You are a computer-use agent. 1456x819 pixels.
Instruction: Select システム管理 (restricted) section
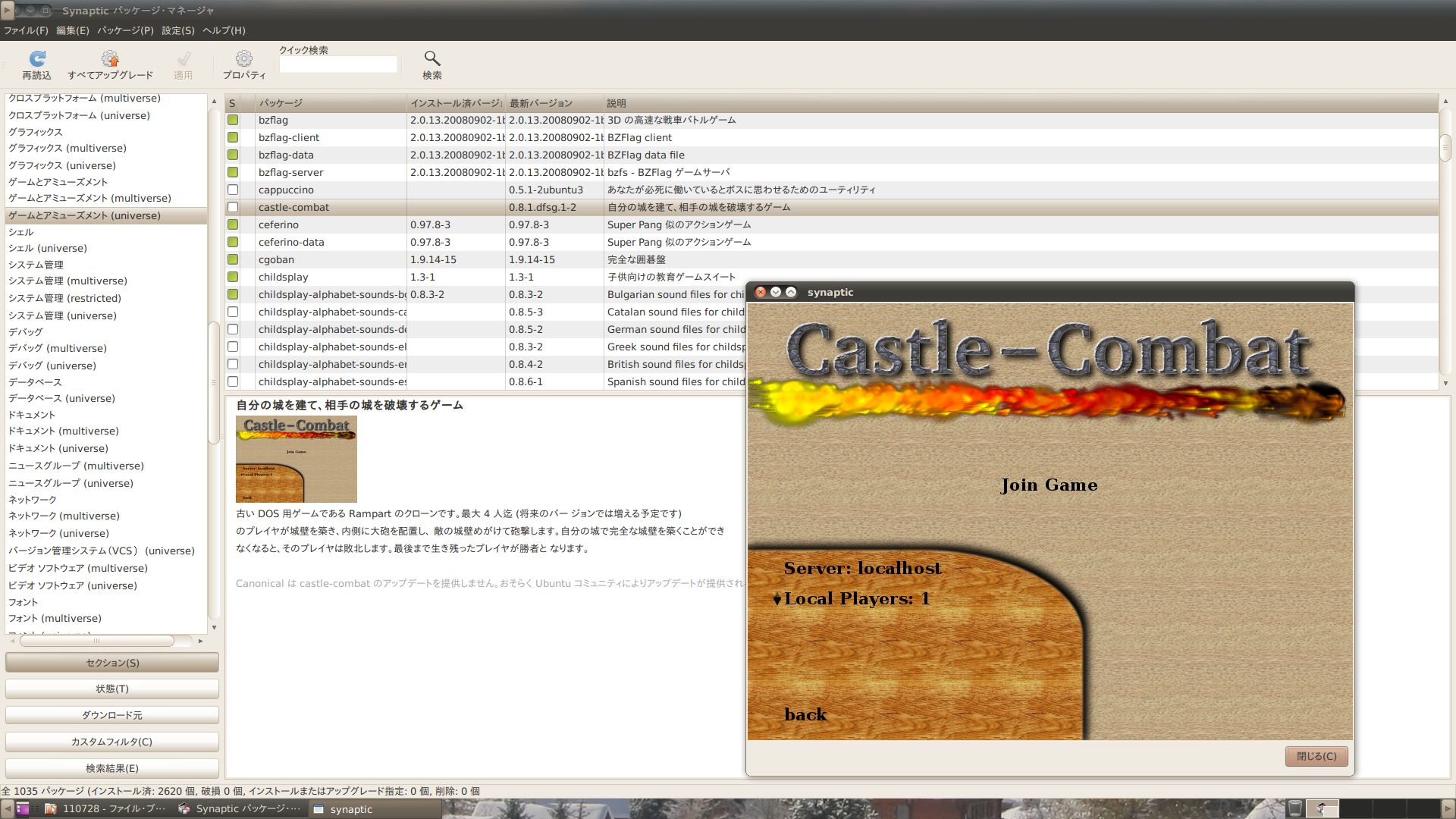tap(106, 298)
